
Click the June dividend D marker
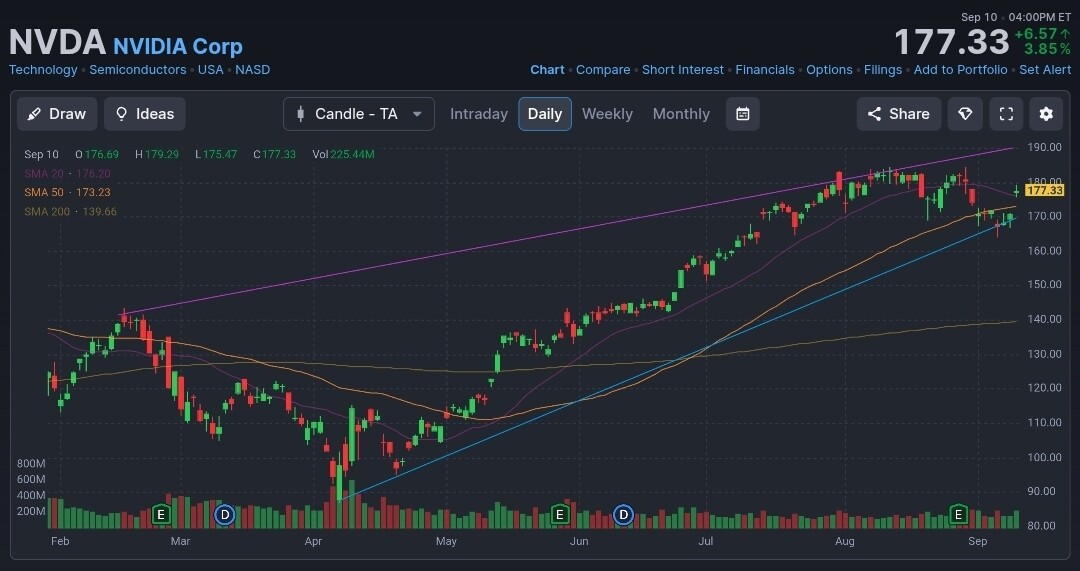(x=623, y=515)
